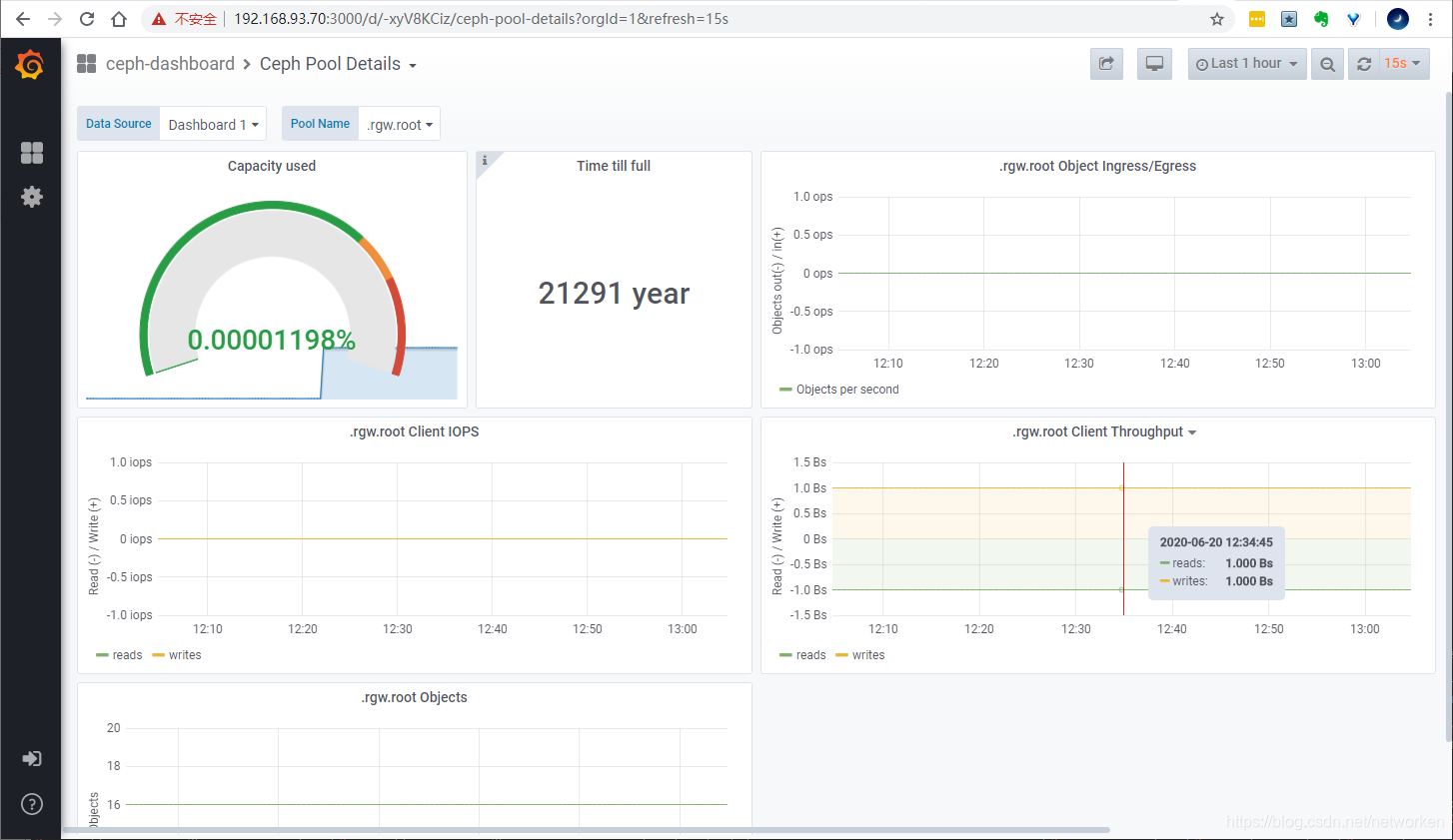Viewport: 1453px width, 840px height.
Task: Open the yellow extension icon in the browser toolbar
Action: [1257, 19]
